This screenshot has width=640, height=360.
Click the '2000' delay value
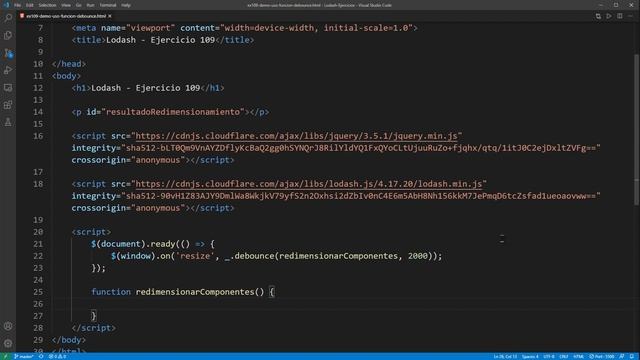(x=418, y=256)
